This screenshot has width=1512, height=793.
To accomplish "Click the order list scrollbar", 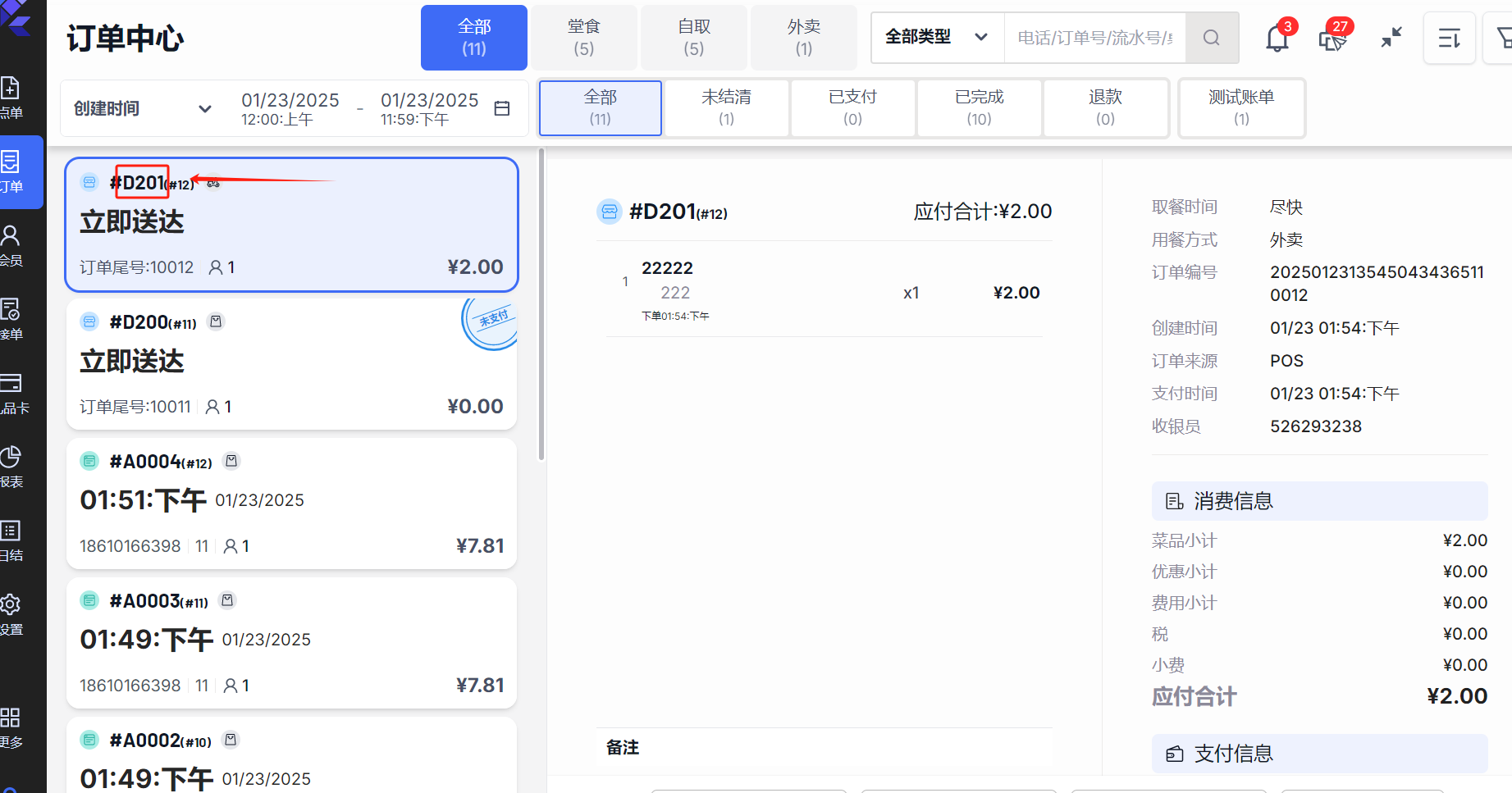I will coord(541,305).
